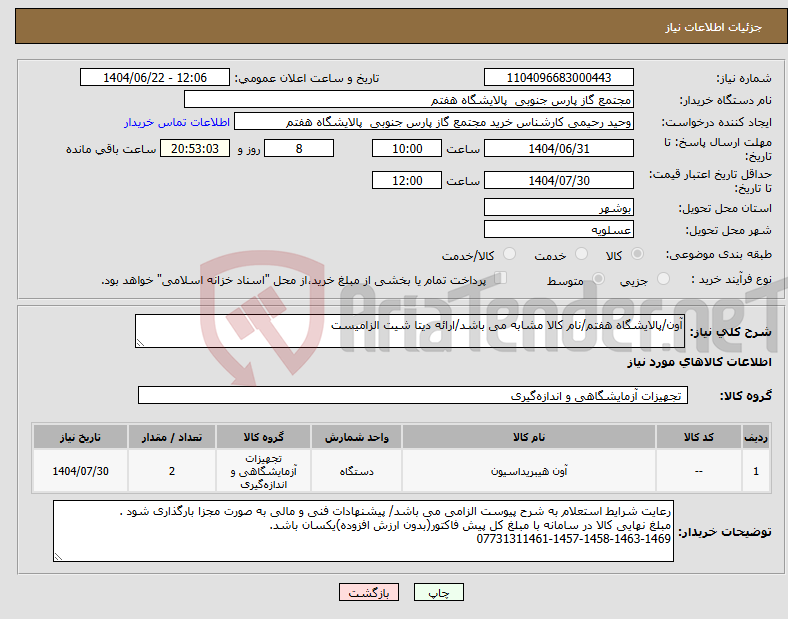
Task: Select the کالا radio button
Action: point(637,254)
